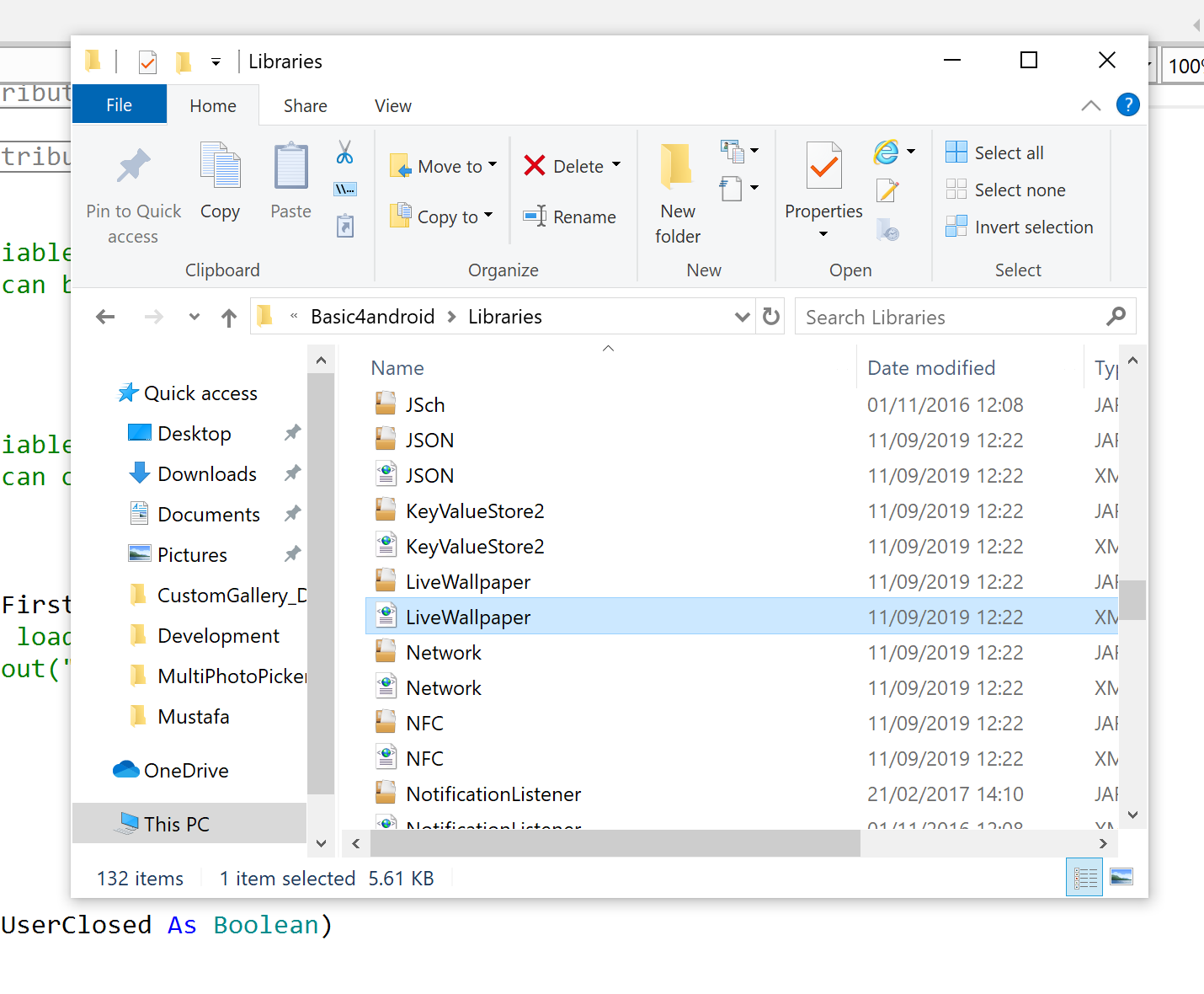Viewport: 1204px width, 994px height.
Task: Click Basic4android in the address breadcrumb
Action: coord(373,317)
